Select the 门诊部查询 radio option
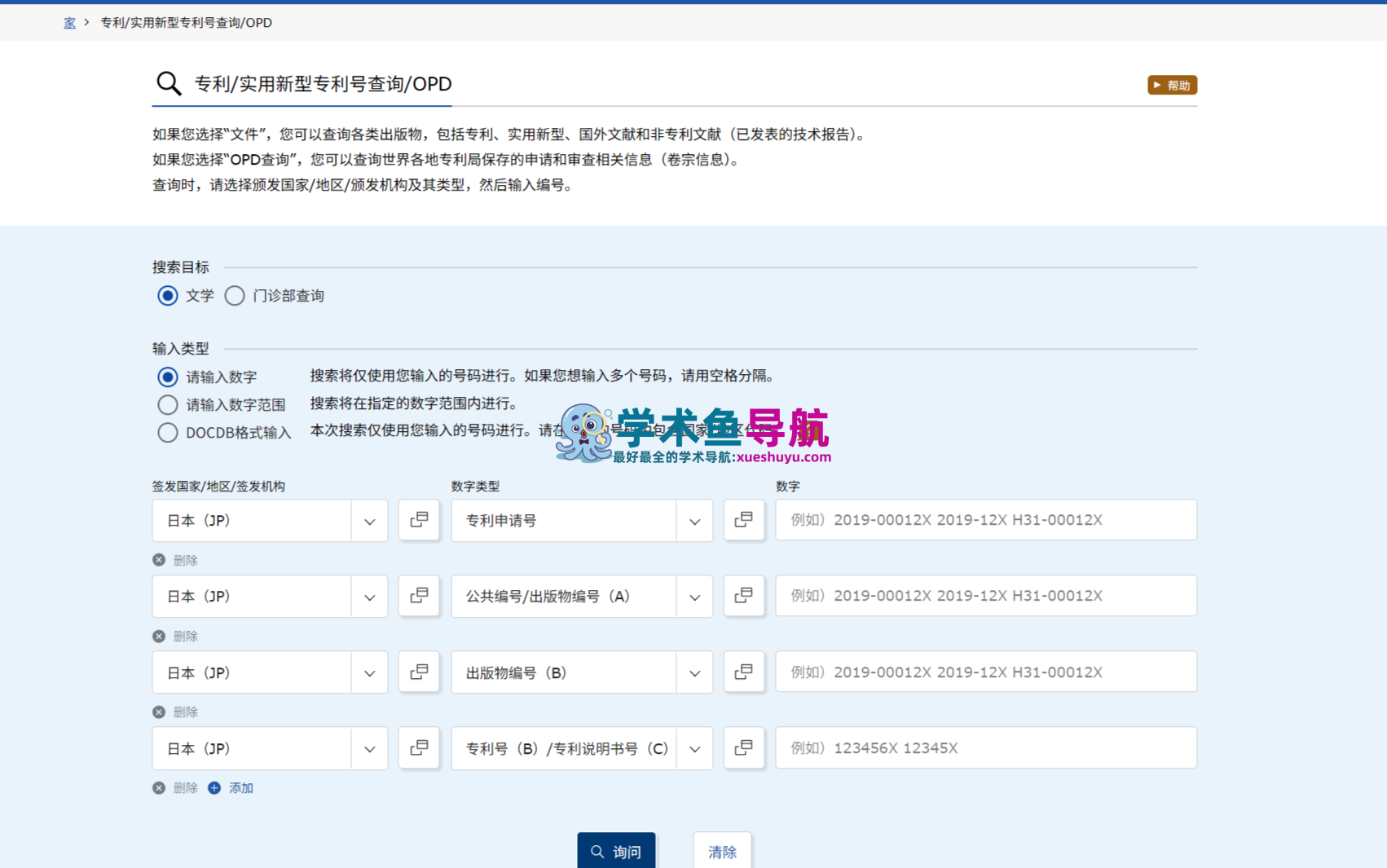Image resolution: width=1387 pixels, height=868 pixels. tap(235, 296)
